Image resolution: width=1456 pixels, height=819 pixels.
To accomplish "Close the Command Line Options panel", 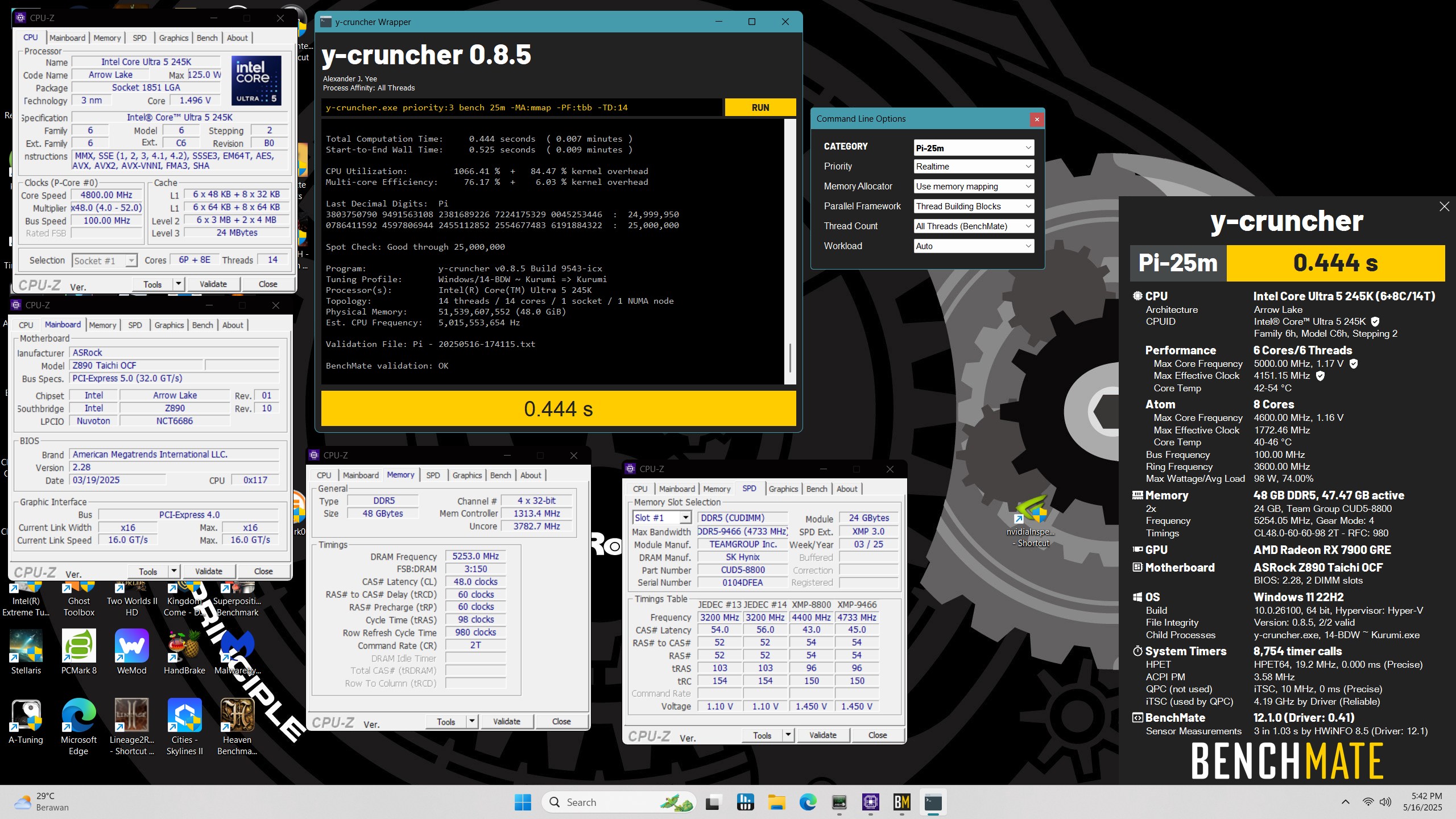I will pos(1037,119).
